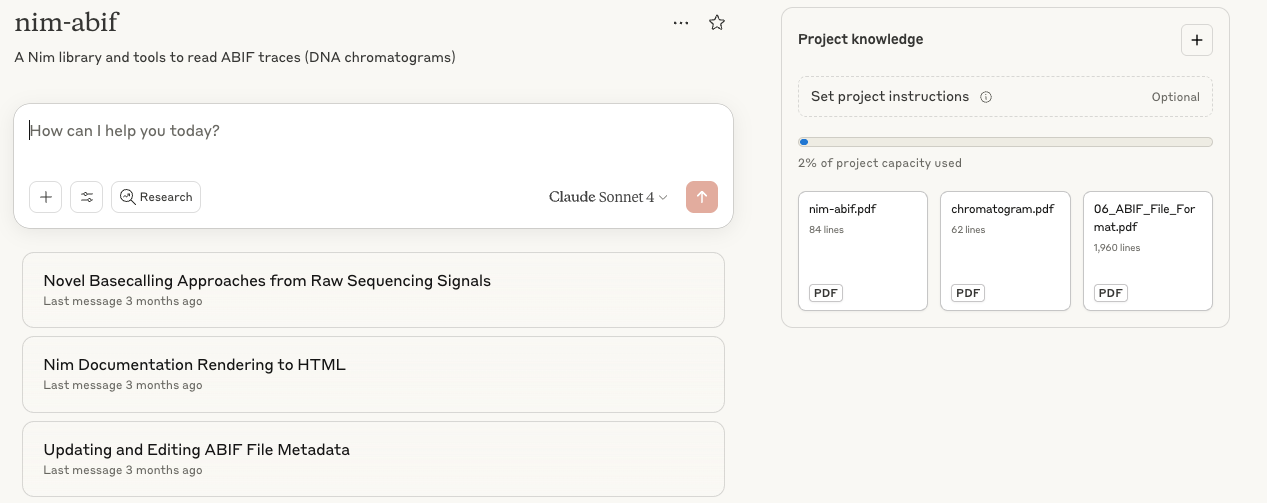Open the search and tools settings sliders icon
Image resolution: width=1267 pixels, height=503 pixels.
coord(86,197)
